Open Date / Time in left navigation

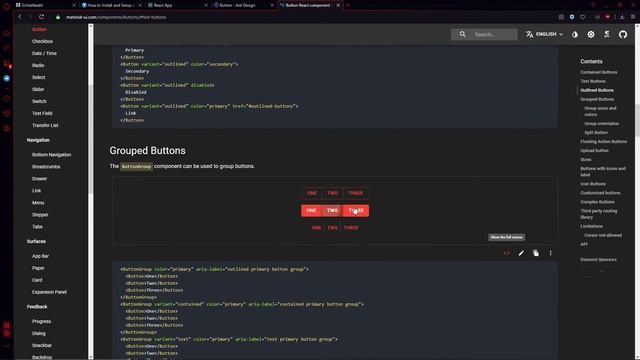pos(44,53)
